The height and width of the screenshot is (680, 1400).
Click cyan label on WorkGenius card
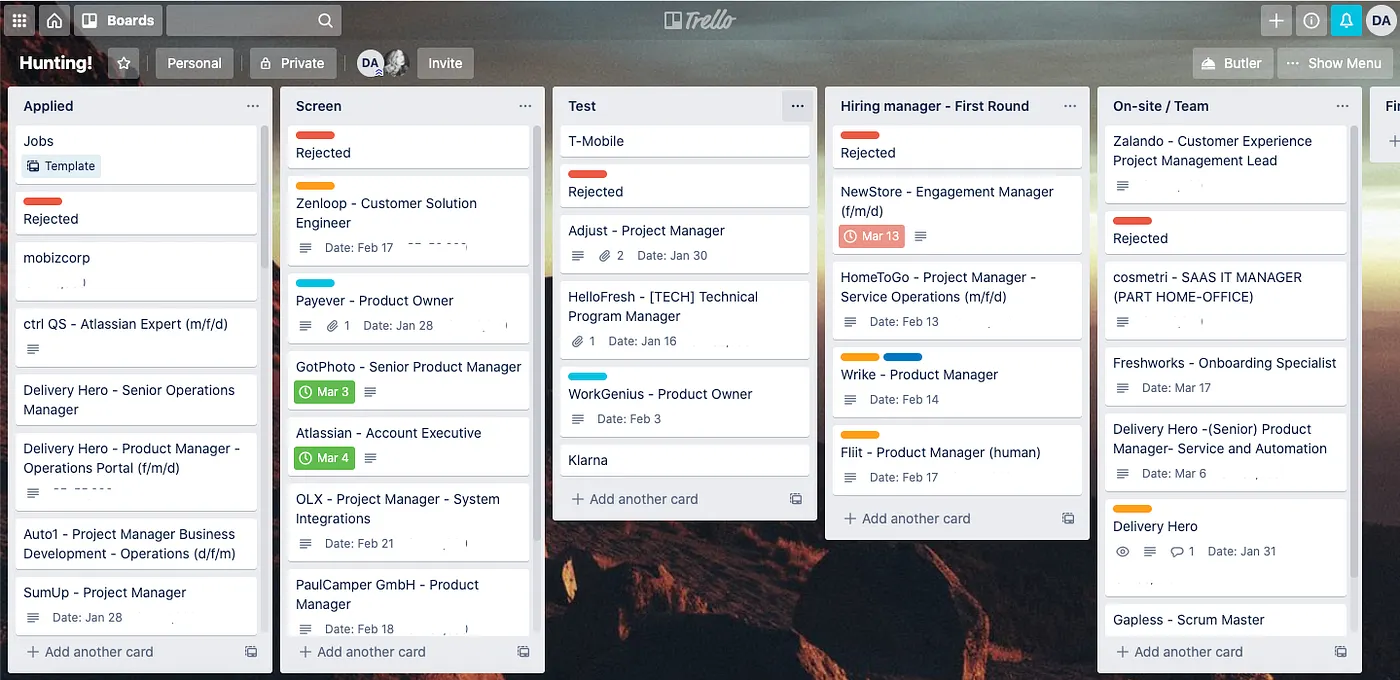click(587, 376)
